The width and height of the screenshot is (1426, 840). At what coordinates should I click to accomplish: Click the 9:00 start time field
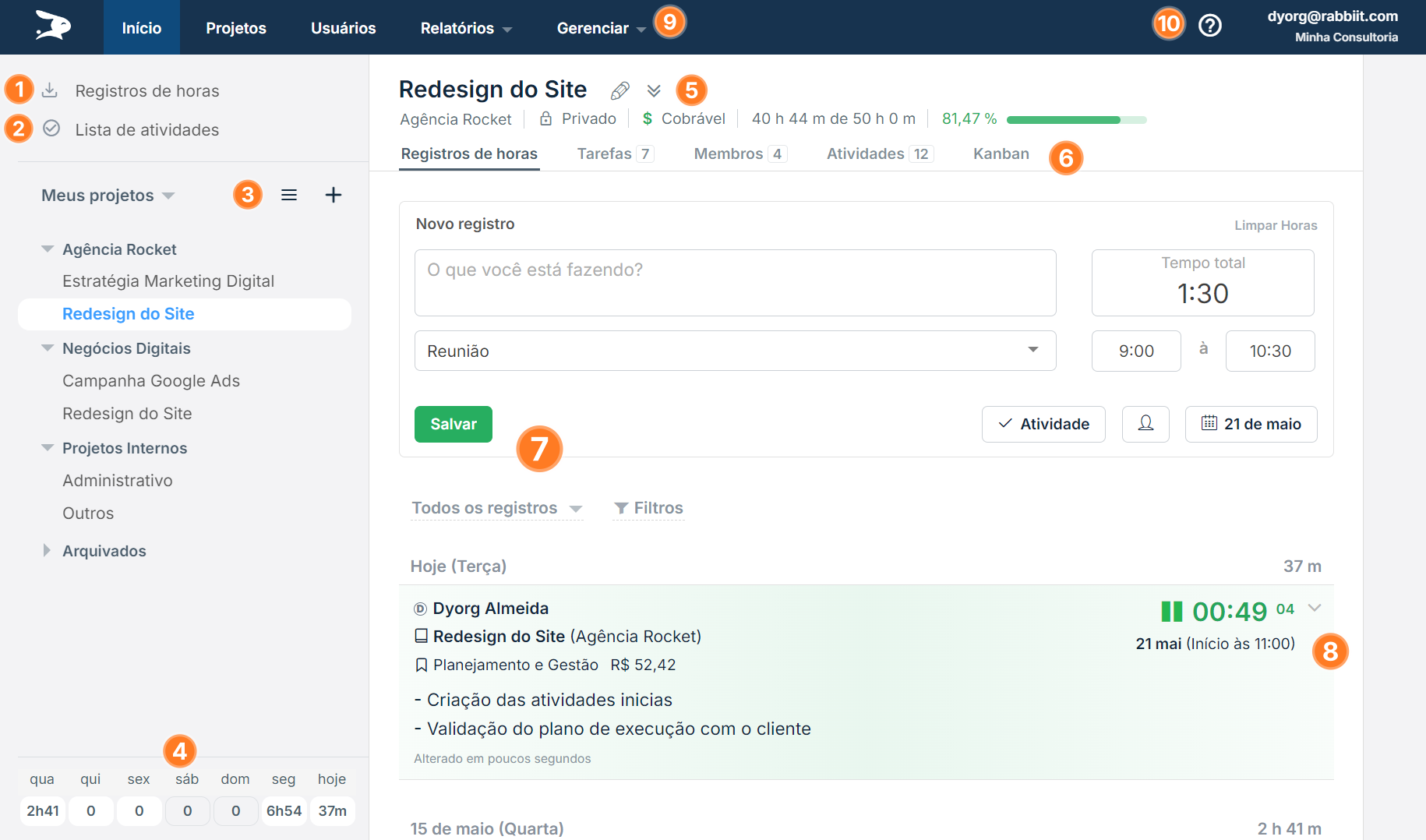click(x=1136, y=351)
